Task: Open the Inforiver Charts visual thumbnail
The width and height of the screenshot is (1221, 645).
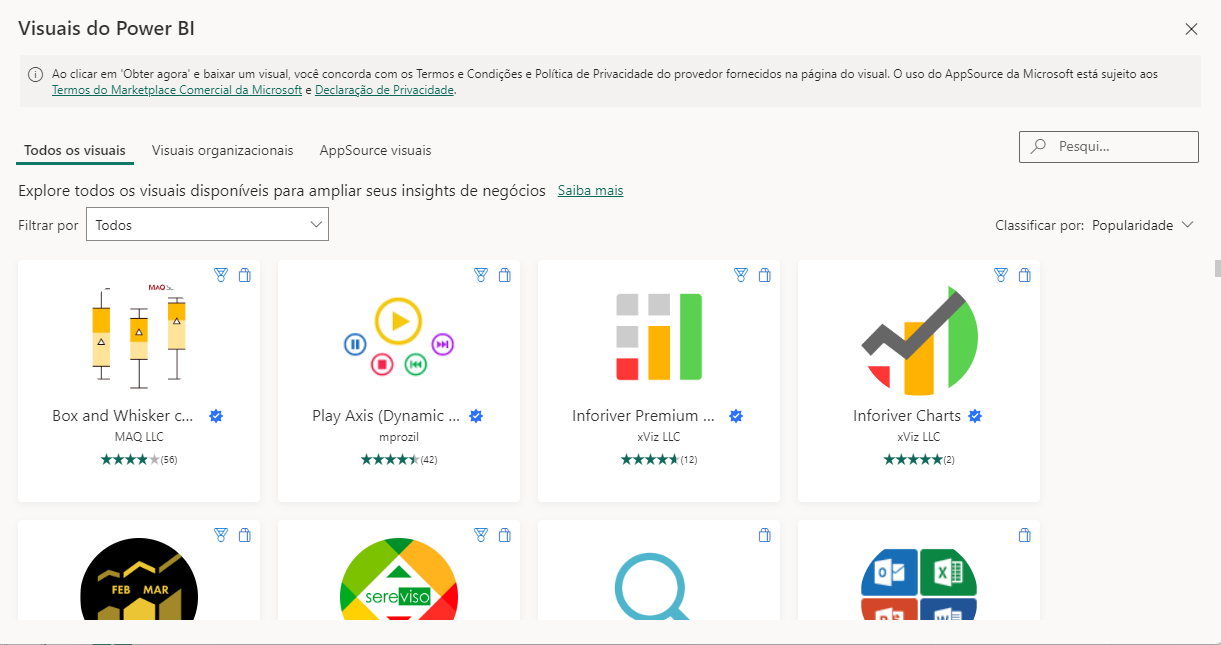Action: pos(919,340)
